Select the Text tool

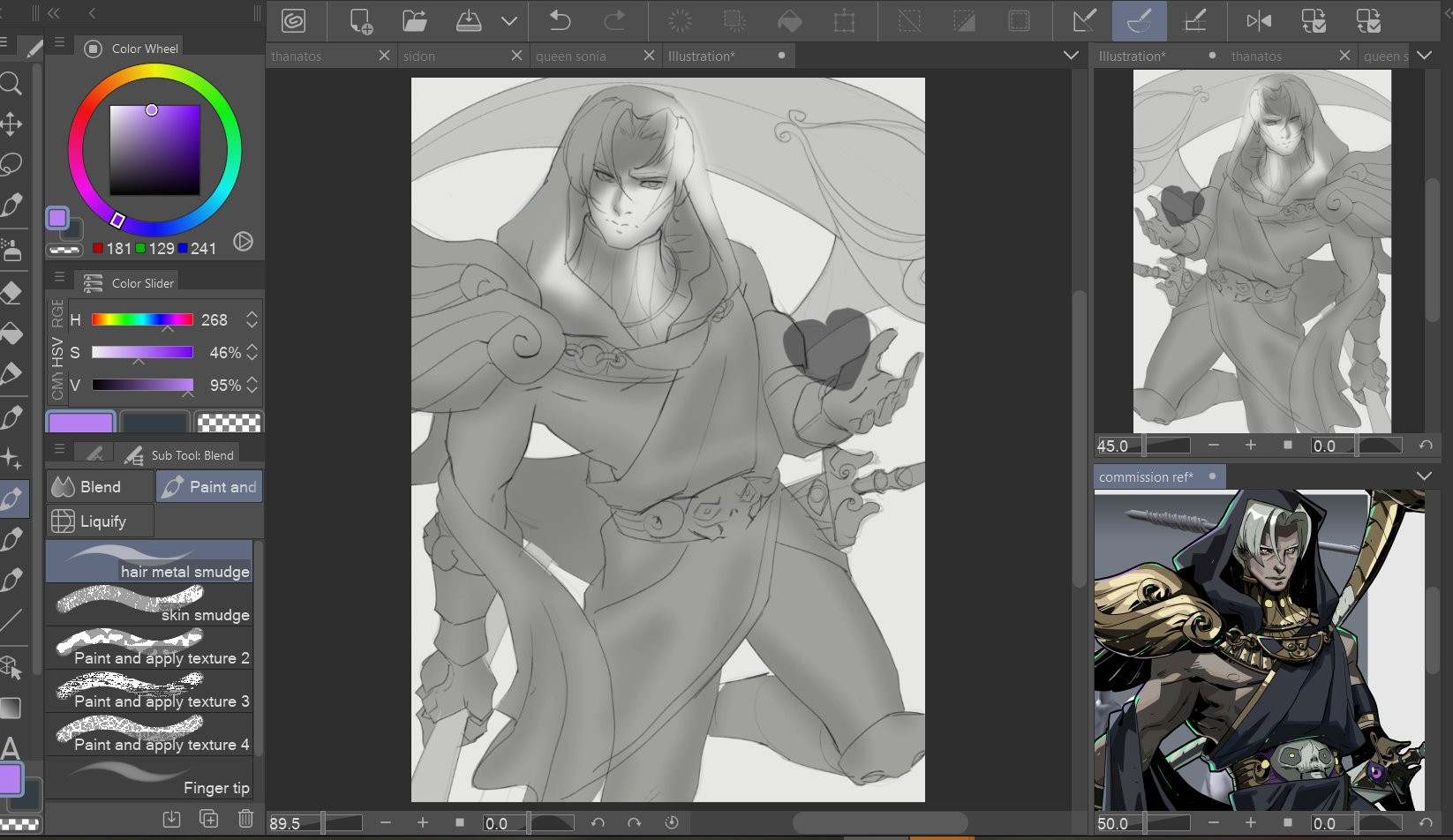tap(11, 748)
